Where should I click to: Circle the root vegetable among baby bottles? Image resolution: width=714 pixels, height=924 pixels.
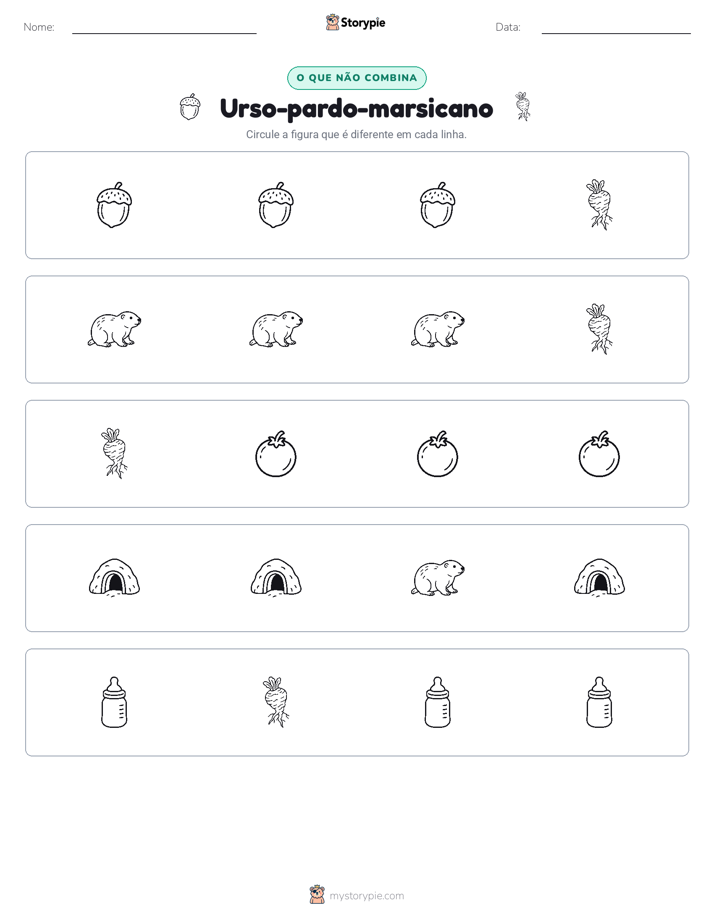point(276,702)
